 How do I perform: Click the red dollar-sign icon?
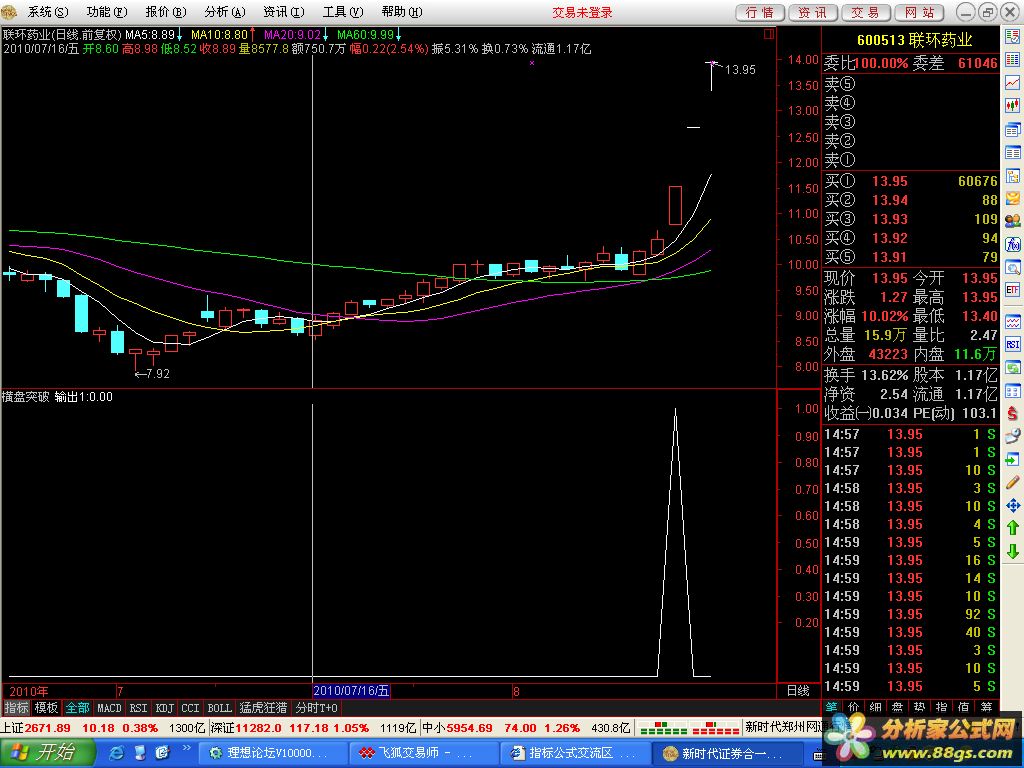tap(1012, 413)
